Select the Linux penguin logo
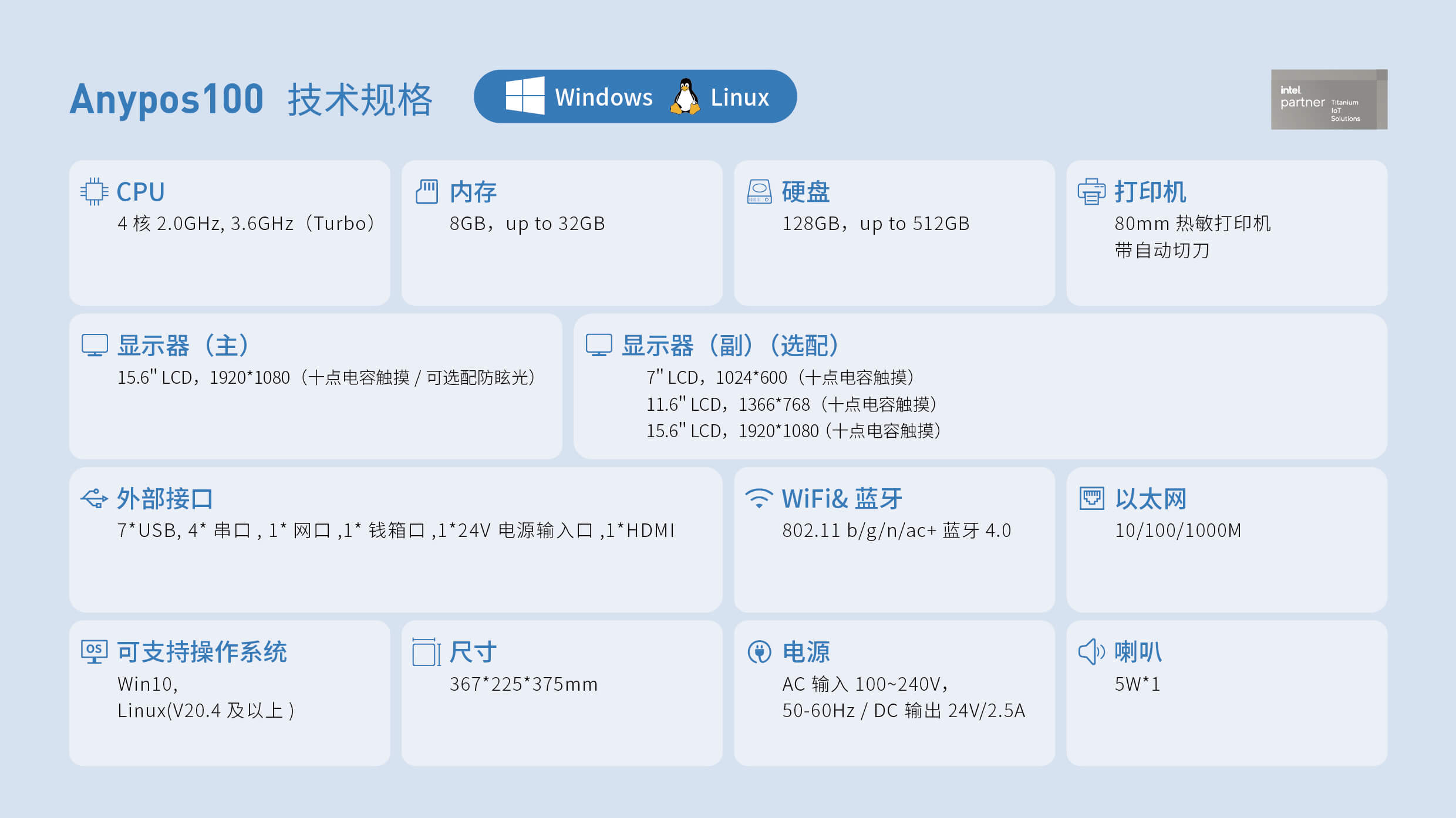The width and height of the screenshot is (1456, 818). click(x=685, y=96)
